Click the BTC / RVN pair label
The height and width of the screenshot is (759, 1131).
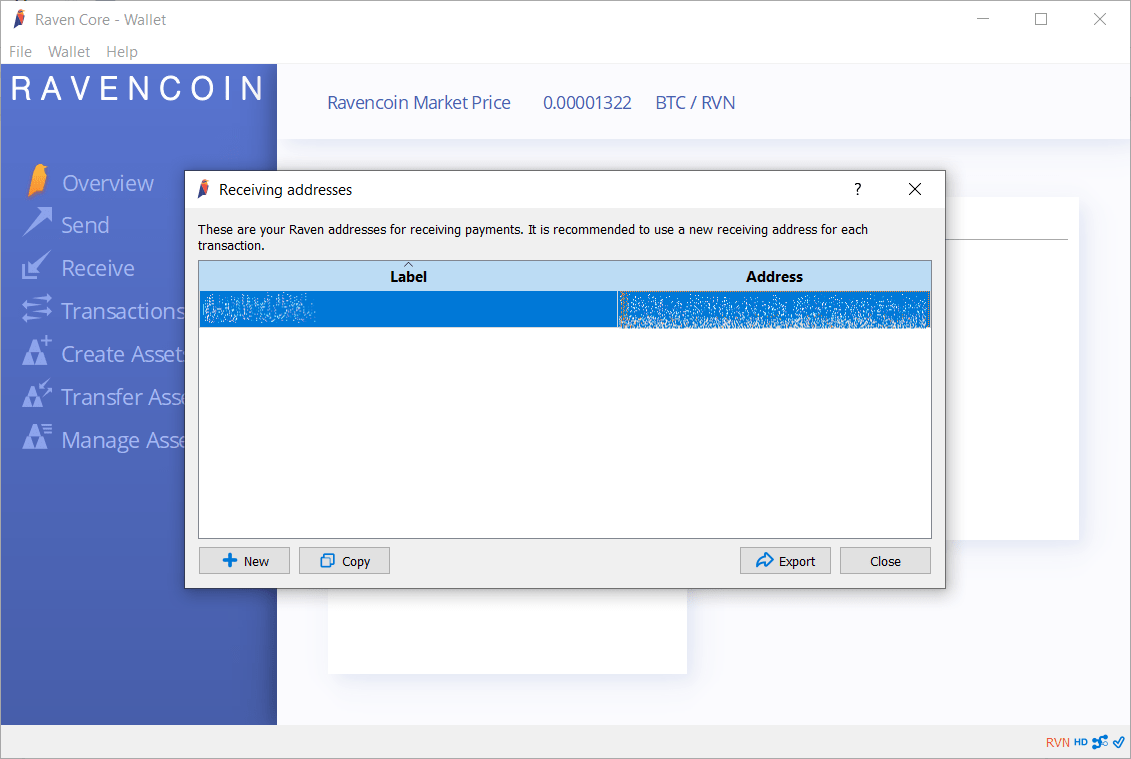[695, 102]
